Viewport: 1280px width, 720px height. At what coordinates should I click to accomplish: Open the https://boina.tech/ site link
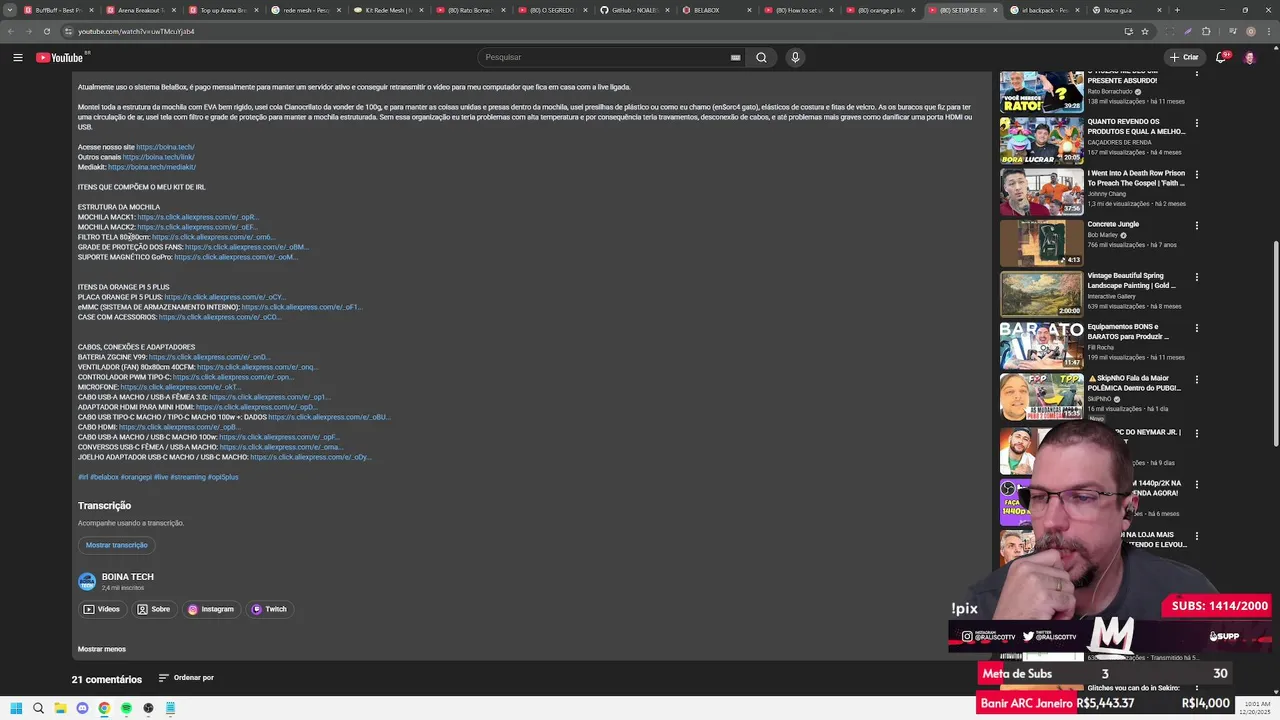(165, 147)
